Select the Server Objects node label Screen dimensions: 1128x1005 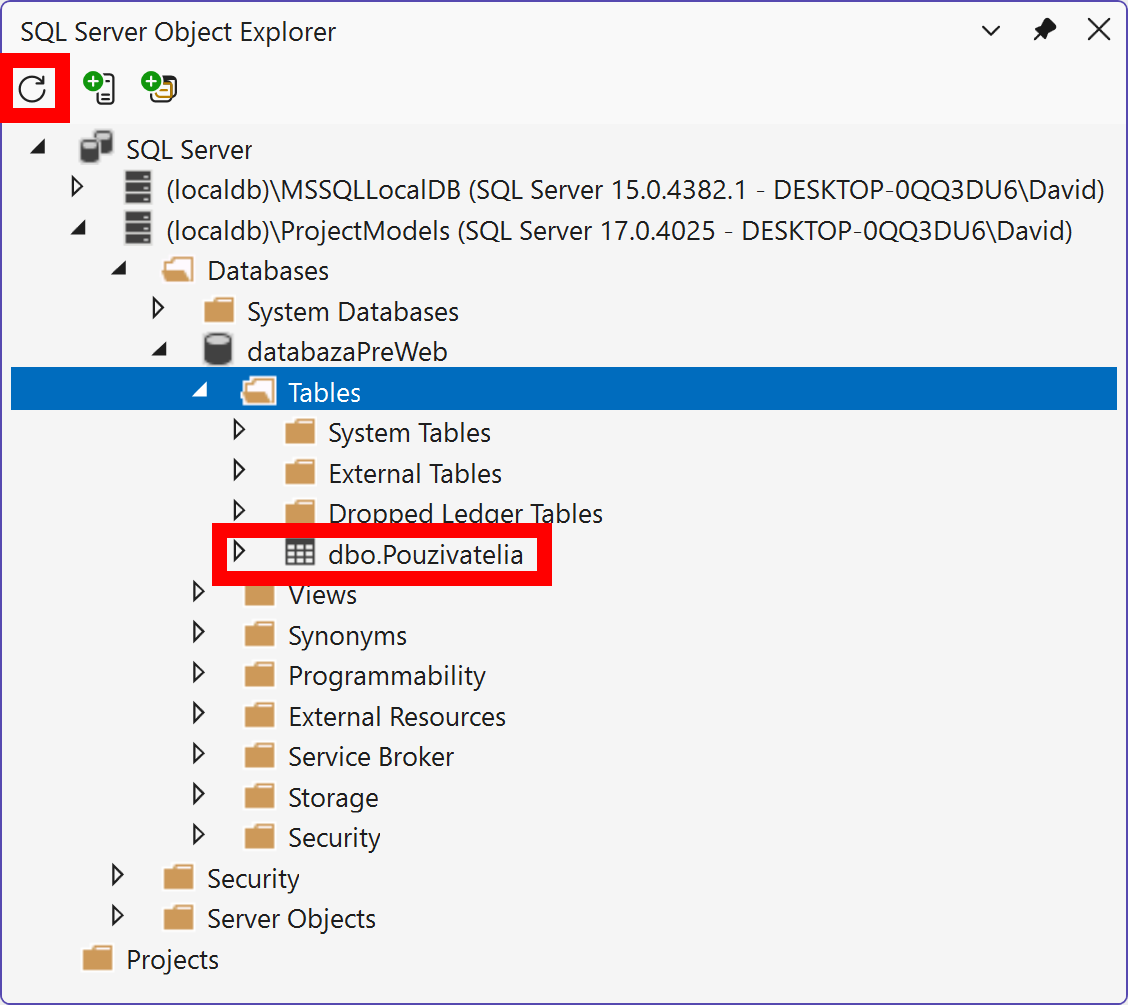291,919
